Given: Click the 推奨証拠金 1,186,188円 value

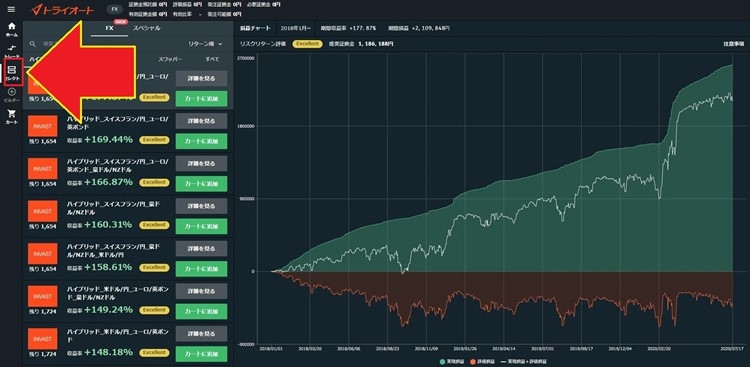Looking at the screenshot, I should (361, 44).
